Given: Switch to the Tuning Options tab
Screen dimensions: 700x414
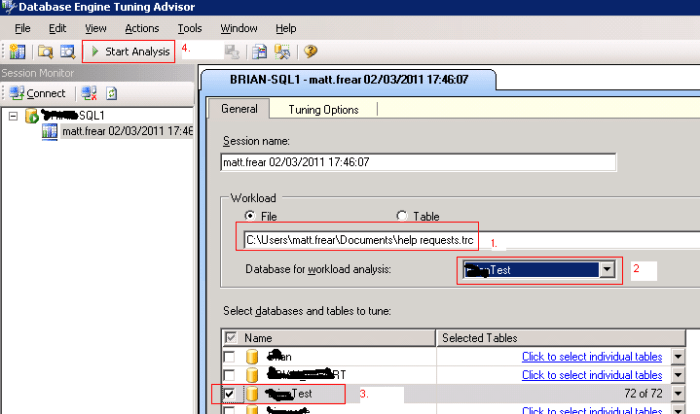Looking at the screenshot, I should click(x=323, y=109).
